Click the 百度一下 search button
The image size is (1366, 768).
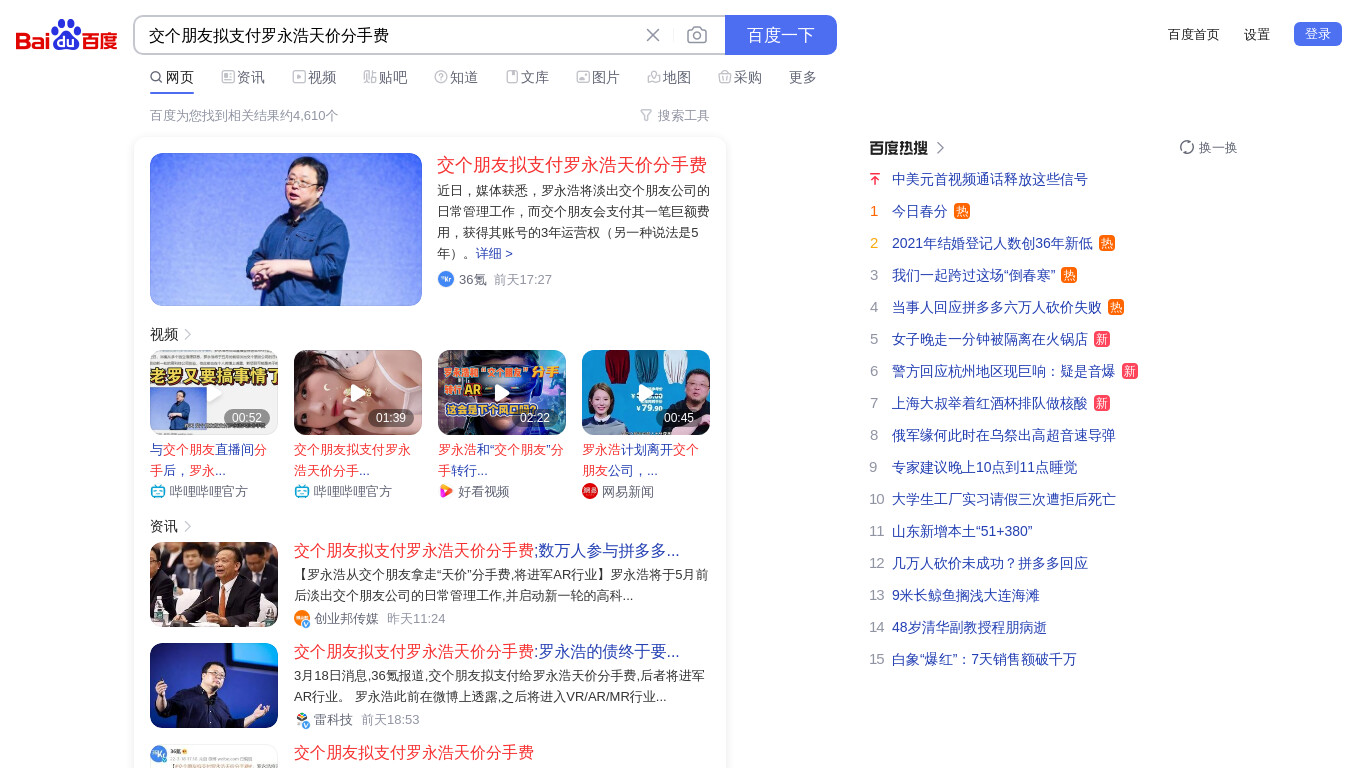click(781, 35)
